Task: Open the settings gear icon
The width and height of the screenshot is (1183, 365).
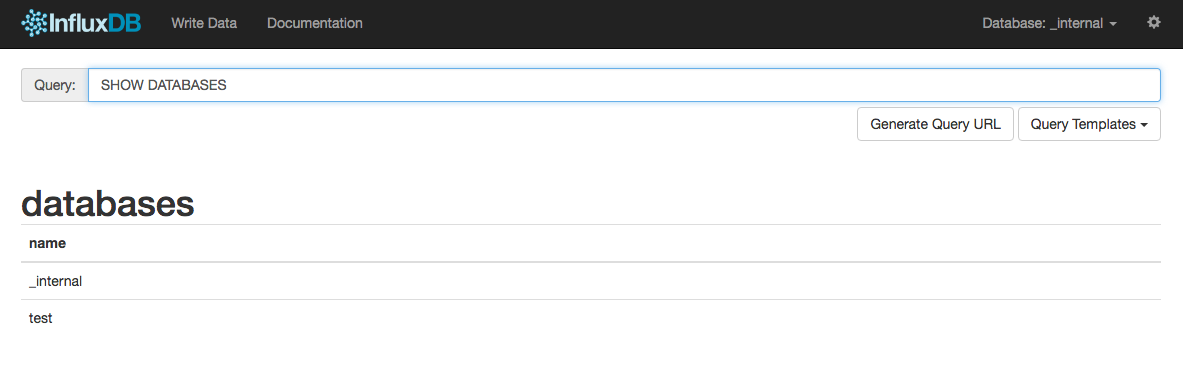Action: [x=1154, y=23]
